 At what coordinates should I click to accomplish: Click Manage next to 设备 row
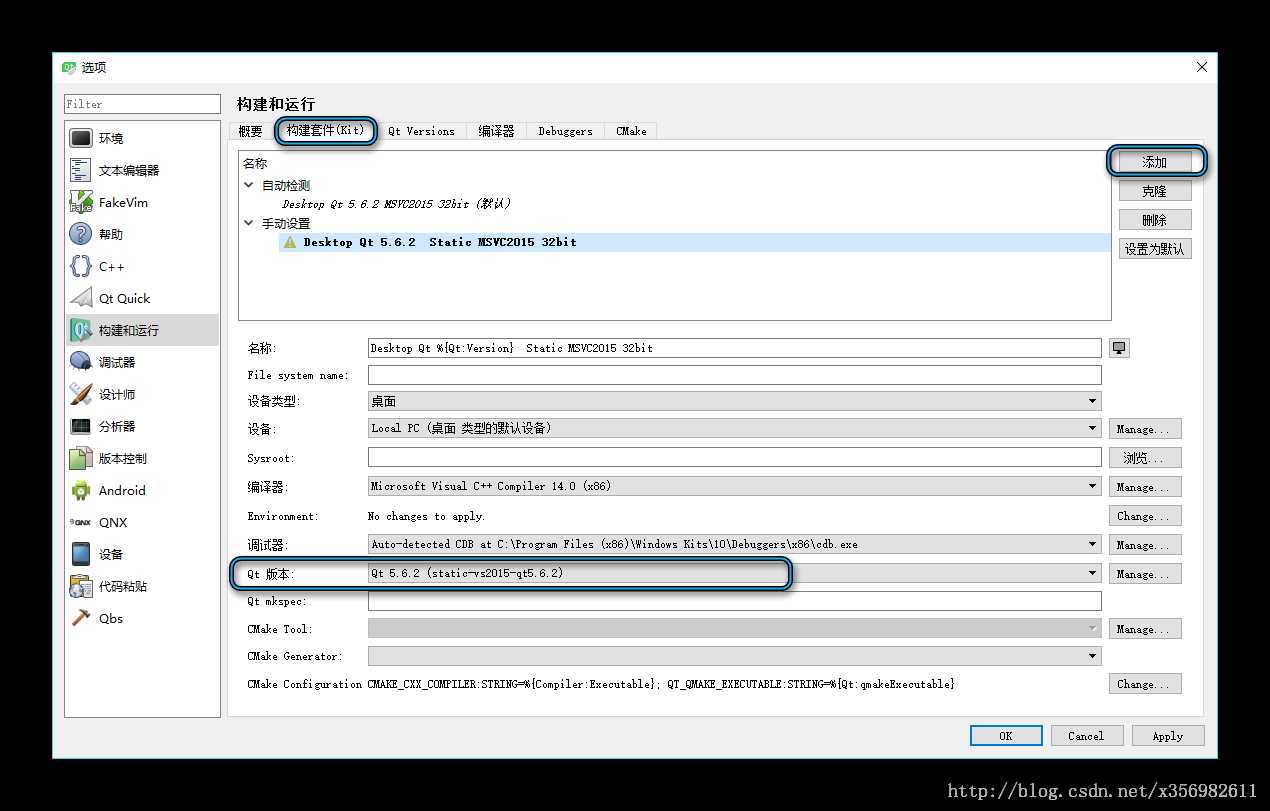coord(1145,429)
